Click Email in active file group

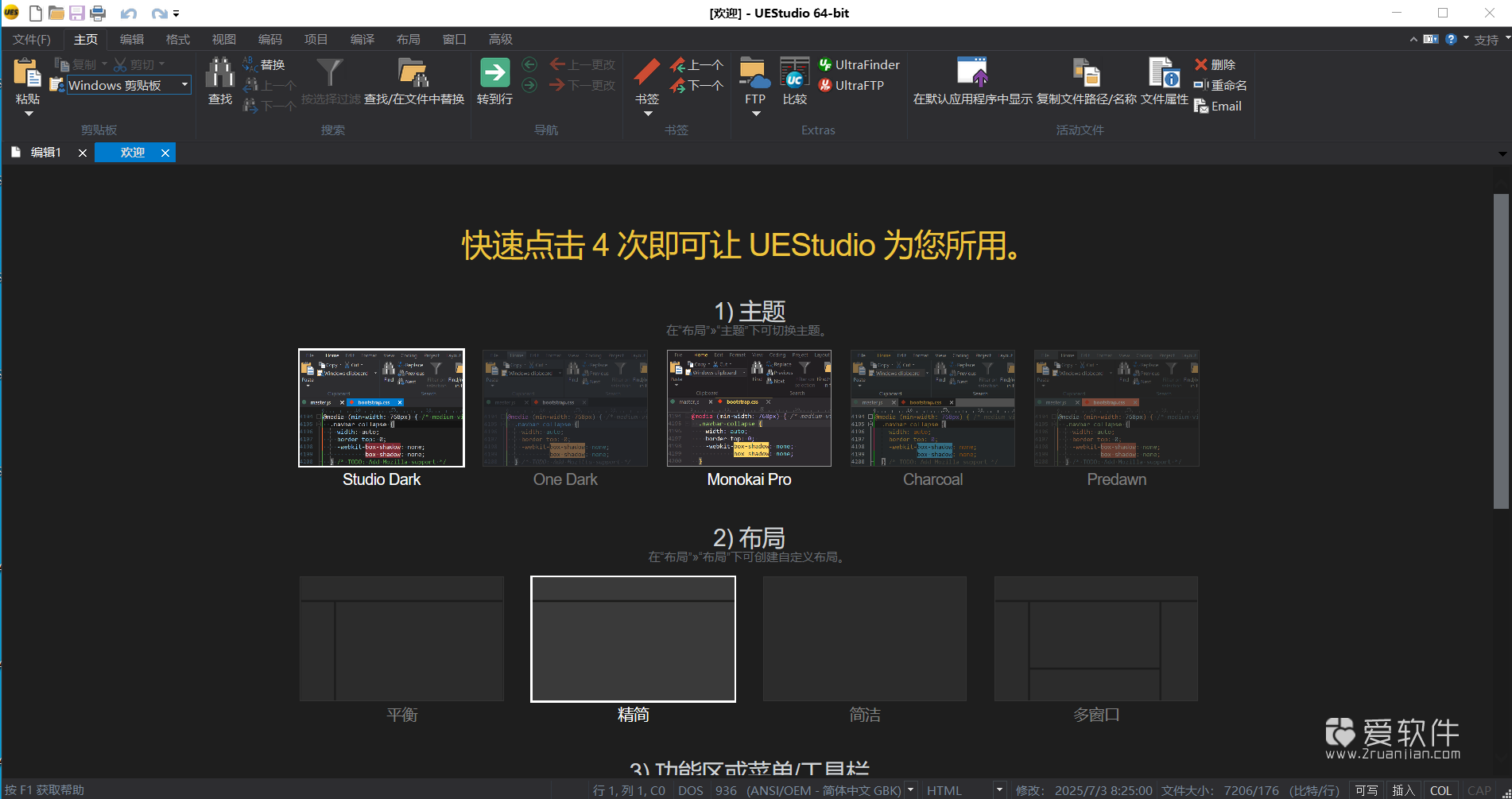[x=1218, y=106]
